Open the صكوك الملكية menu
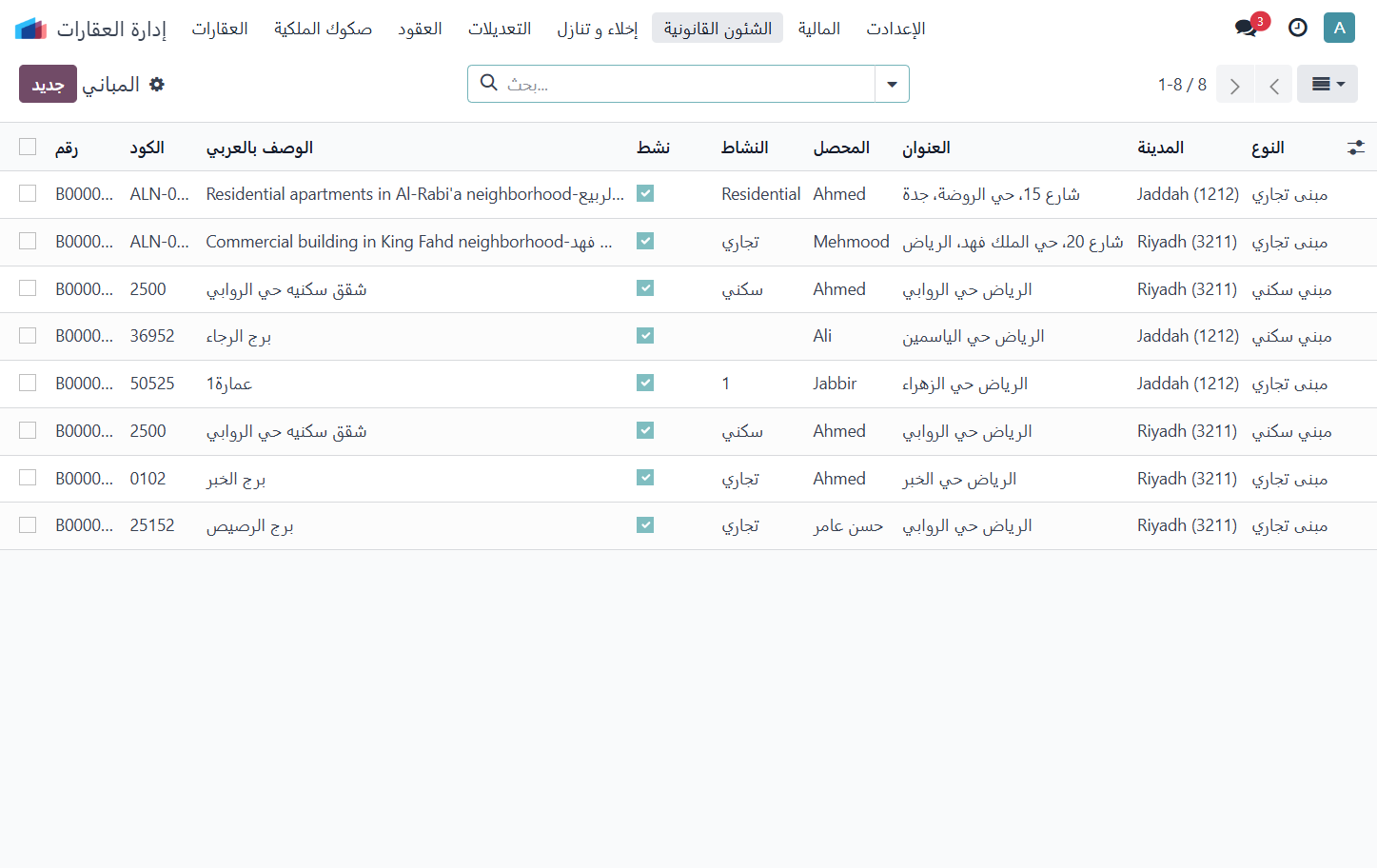The width and height of the screenshot is (1377, 868). point(323,29)
